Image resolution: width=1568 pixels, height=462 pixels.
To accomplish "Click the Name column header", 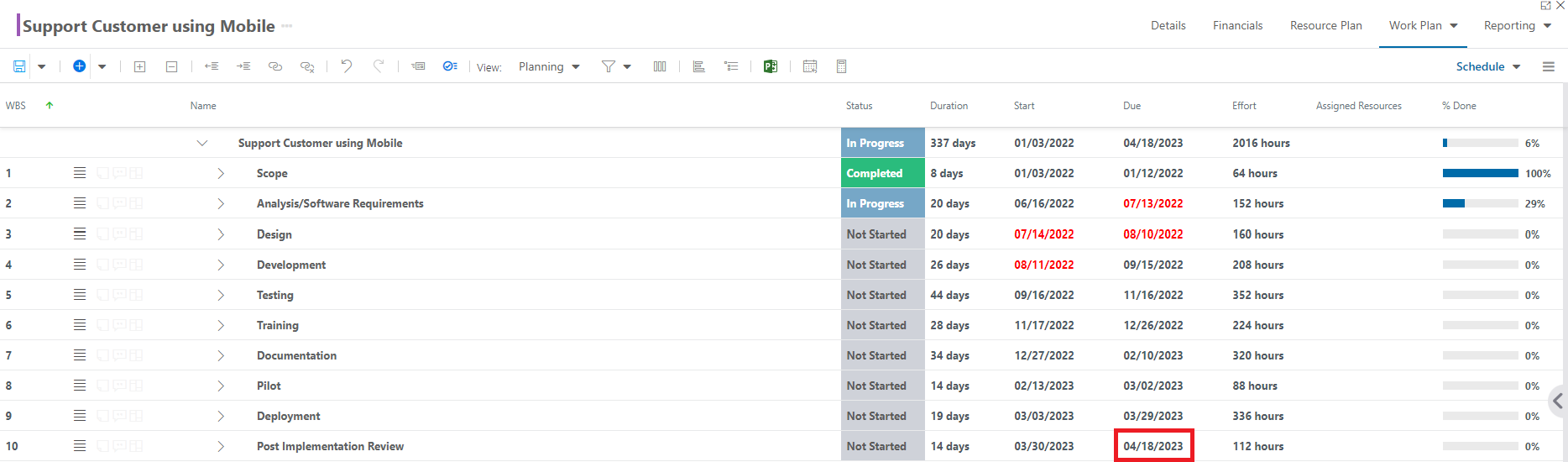I will coord(203,106).
